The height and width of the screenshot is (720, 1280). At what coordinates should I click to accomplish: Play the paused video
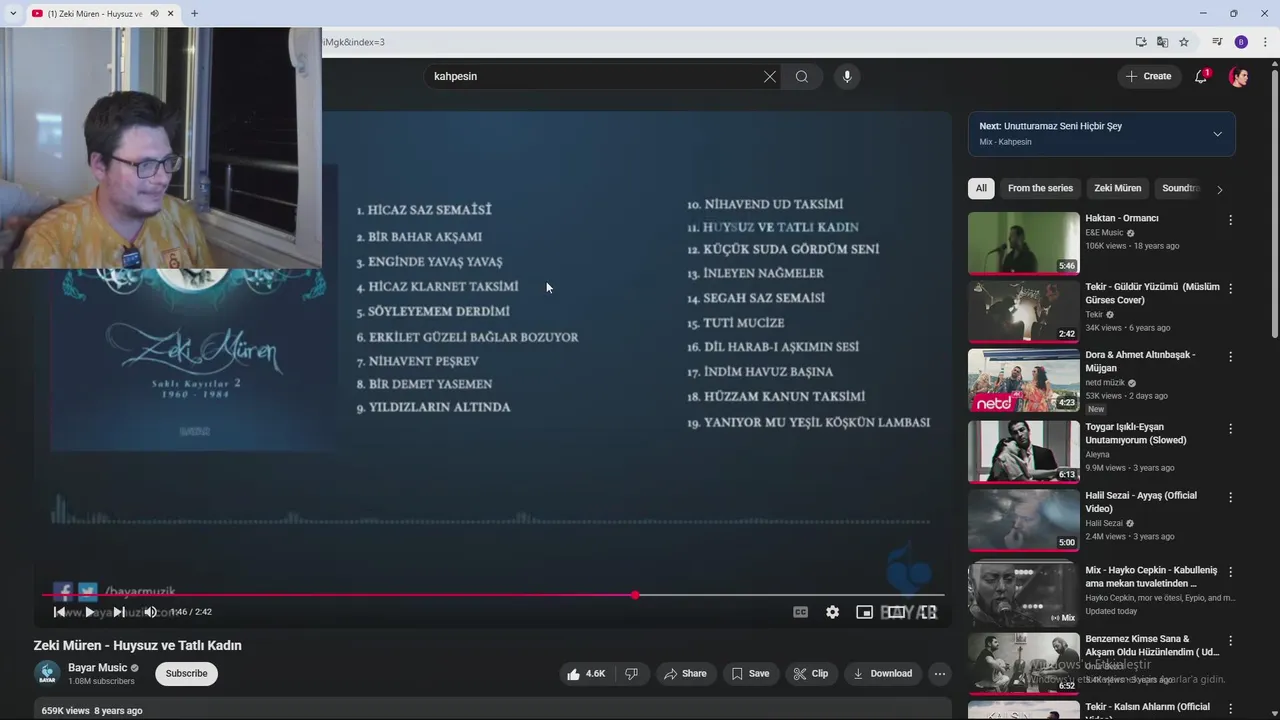click(x=89, y=612)
